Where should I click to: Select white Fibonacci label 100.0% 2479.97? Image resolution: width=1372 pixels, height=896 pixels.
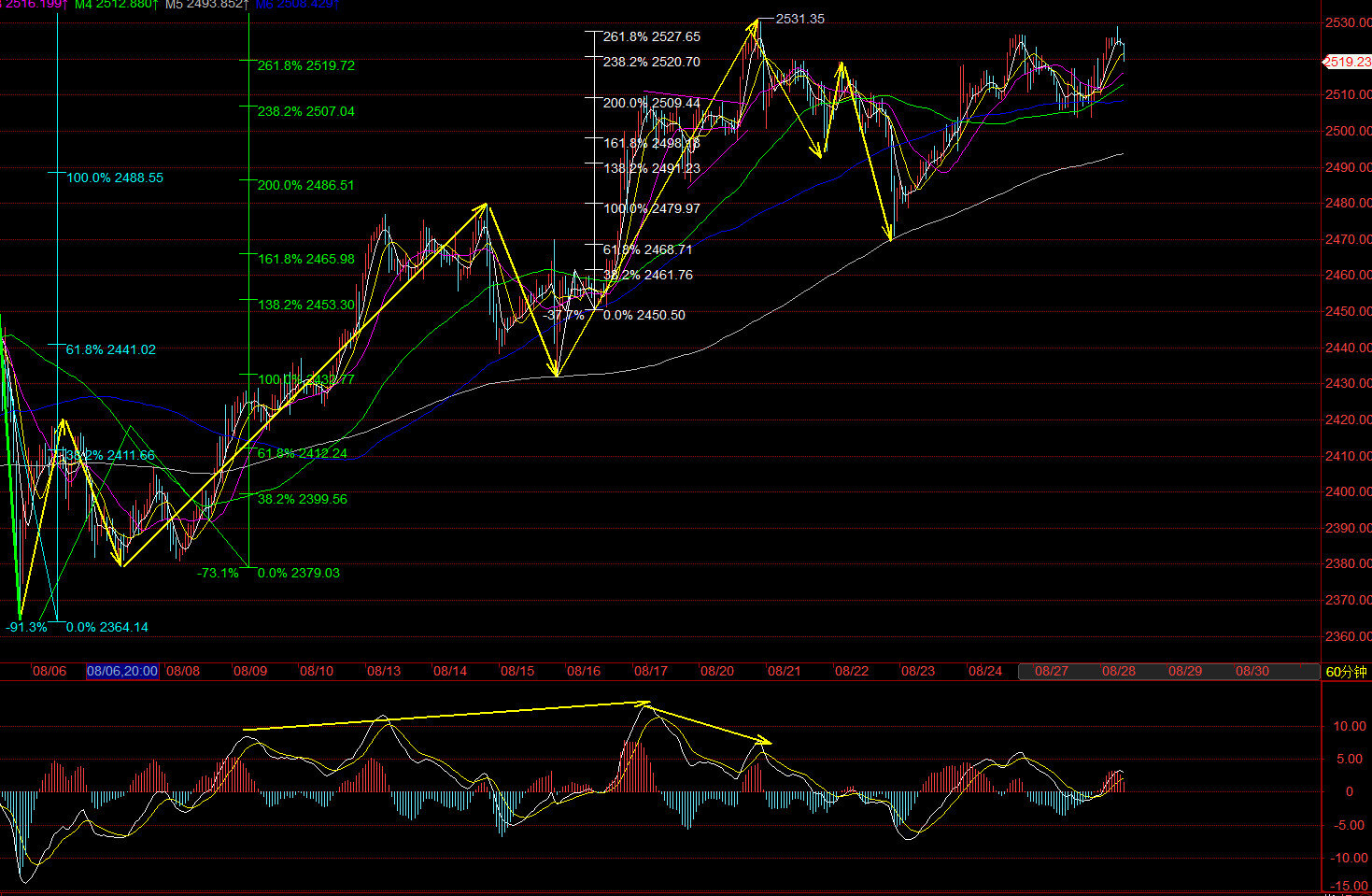pos(651,208)
